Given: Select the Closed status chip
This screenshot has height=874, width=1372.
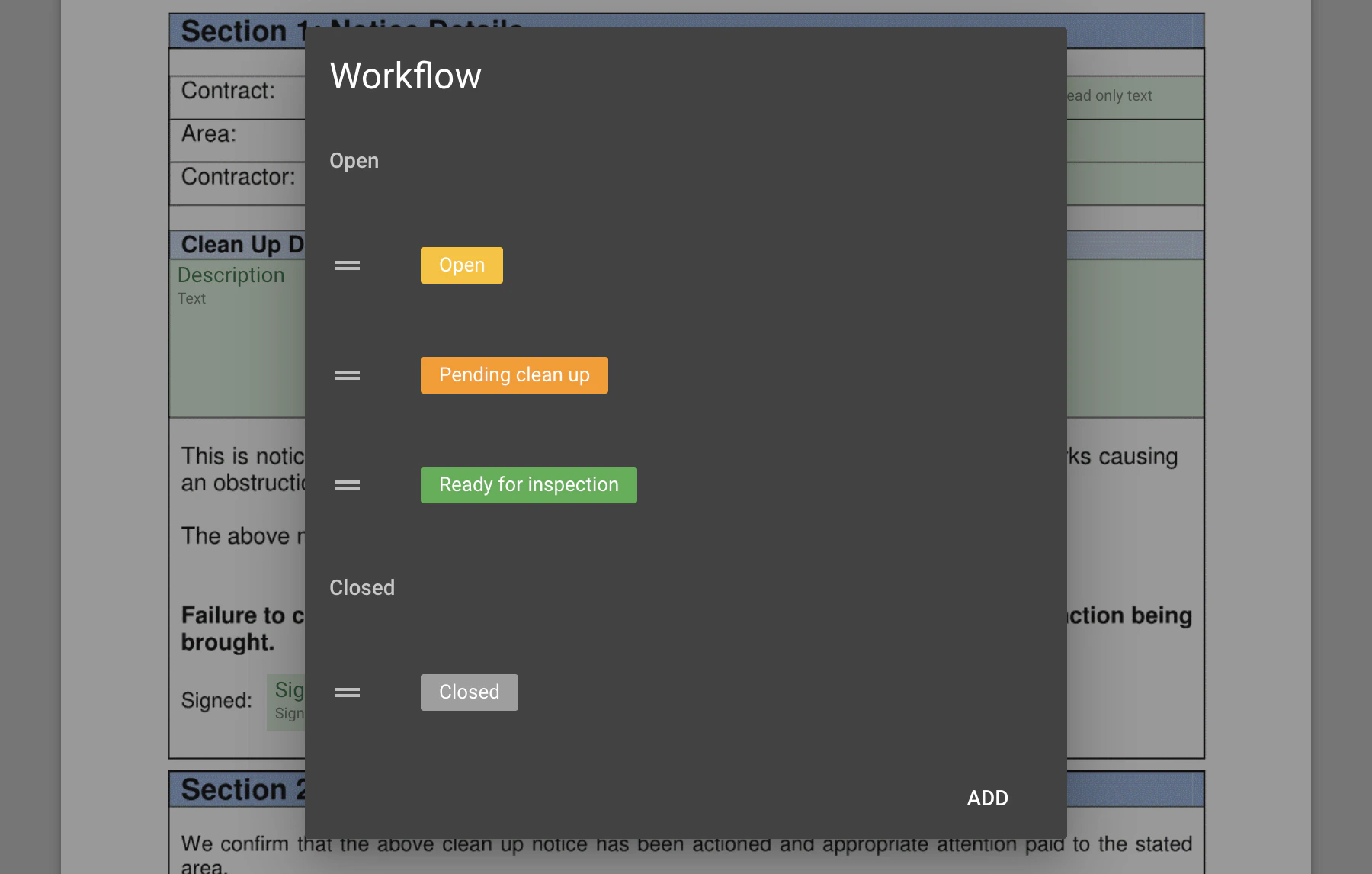Looking at the screenshot, I should (x=469, y=692).
